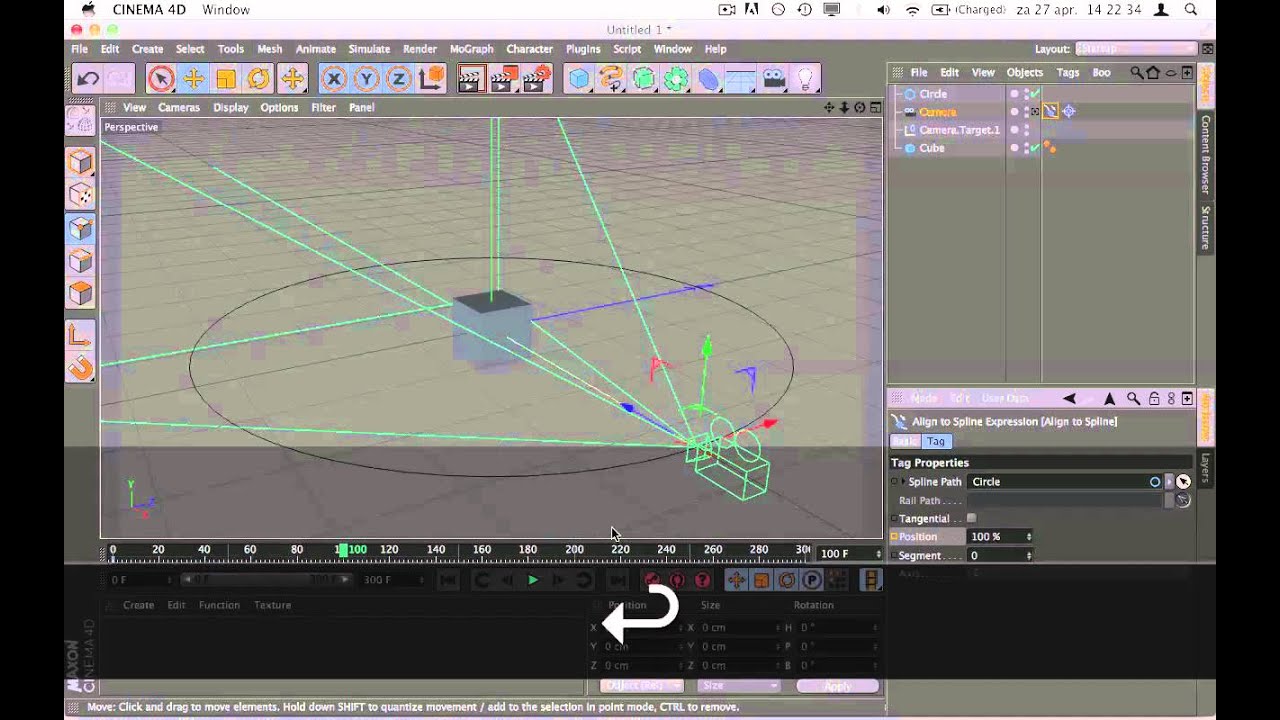Open the green Array modeling palette
The image size is (1280, 720).
676,79
